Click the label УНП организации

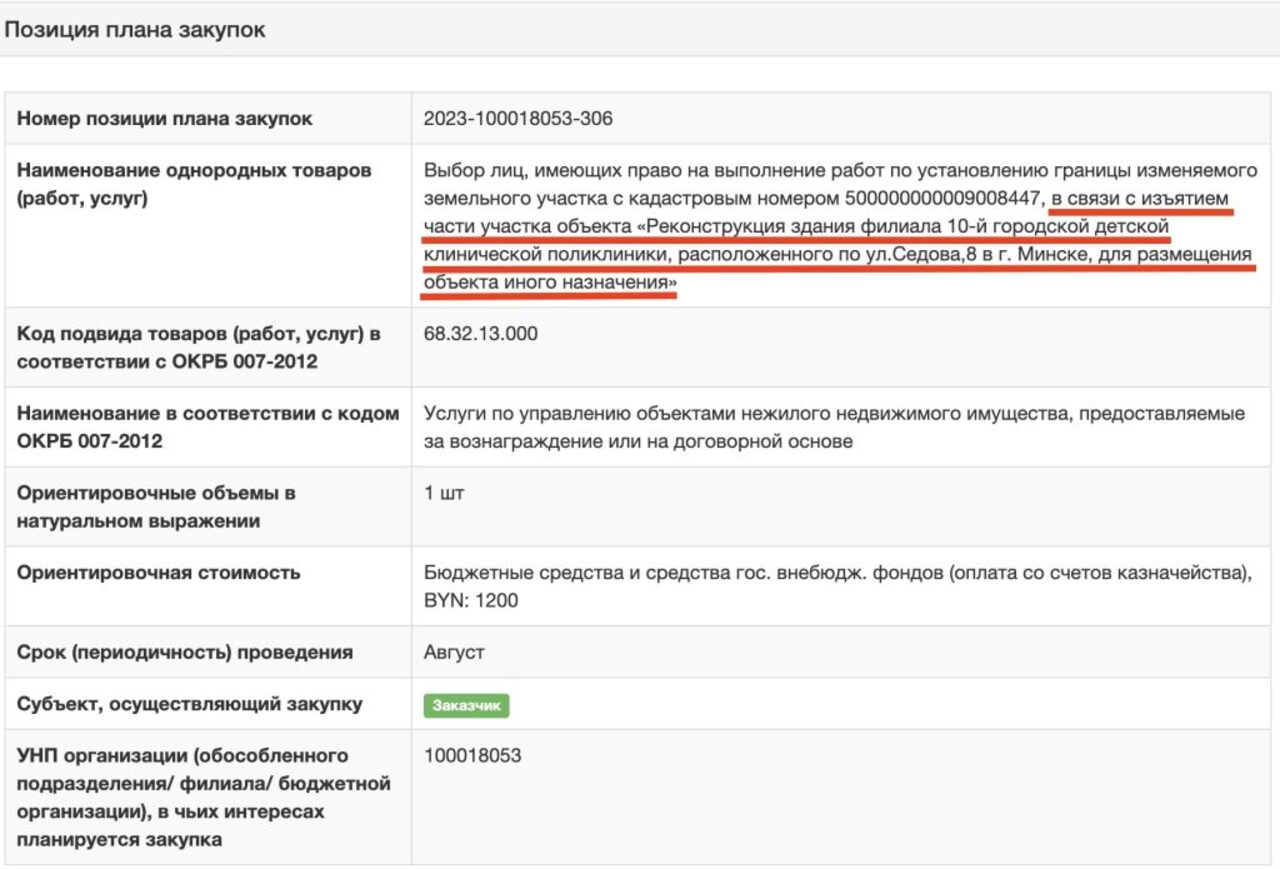(x=204, y=797)
